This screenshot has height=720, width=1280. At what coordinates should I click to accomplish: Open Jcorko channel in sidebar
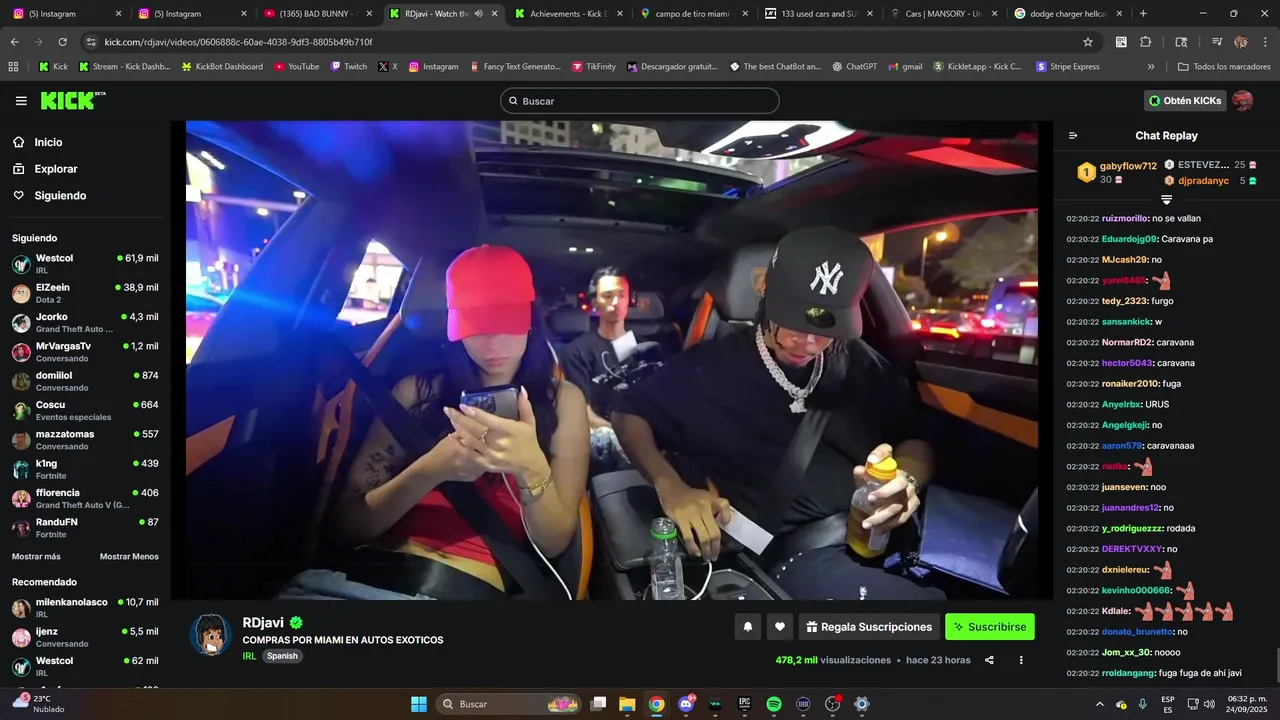click(85, 323)
